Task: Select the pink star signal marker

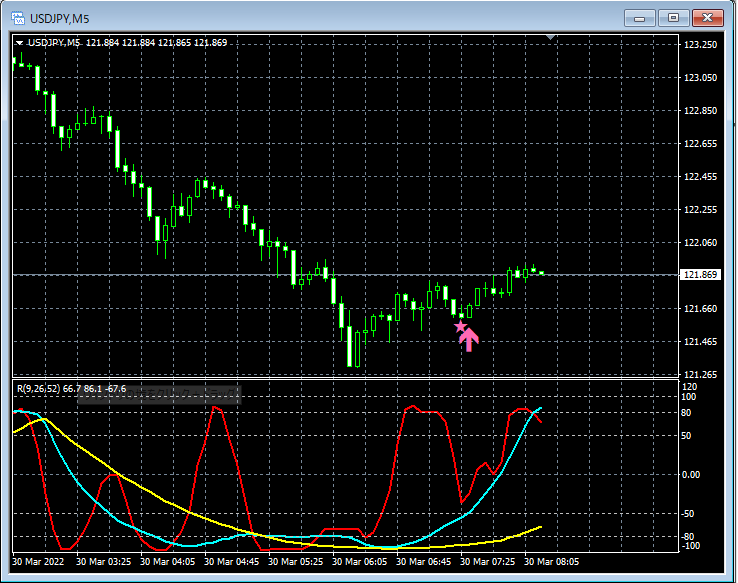Action: 460,326
